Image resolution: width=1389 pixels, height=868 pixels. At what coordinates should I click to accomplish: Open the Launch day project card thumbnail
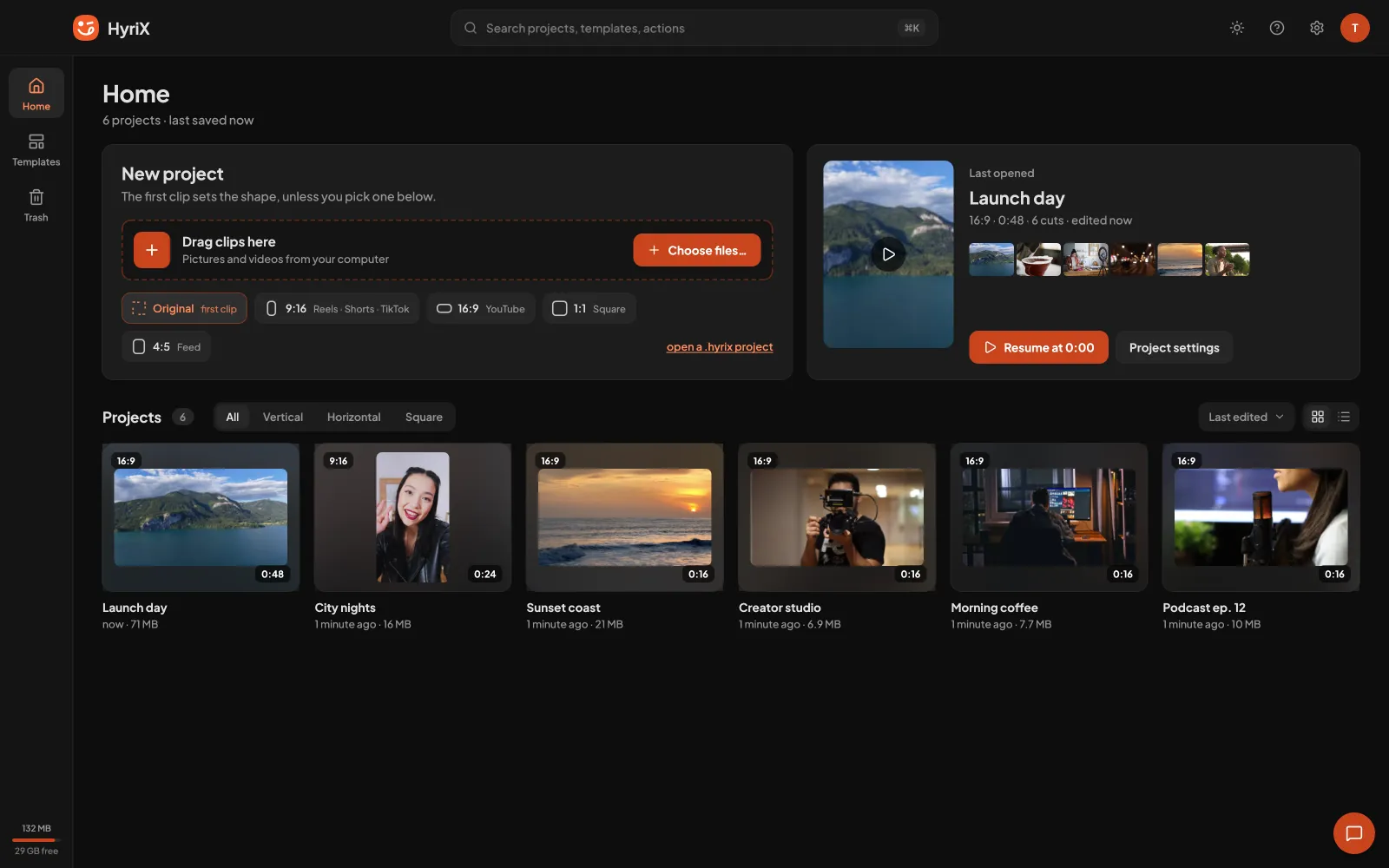point(201,517)
